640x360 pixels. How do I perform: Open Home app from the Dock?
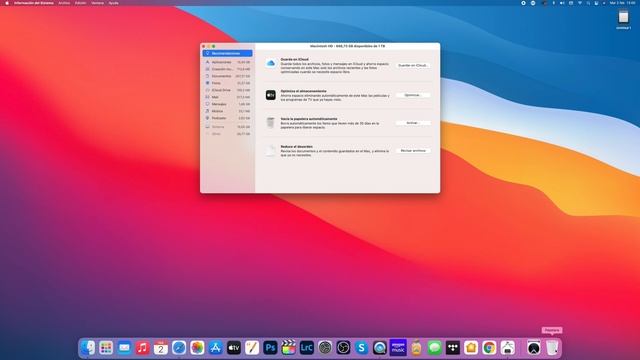click(x=471, y=348)
